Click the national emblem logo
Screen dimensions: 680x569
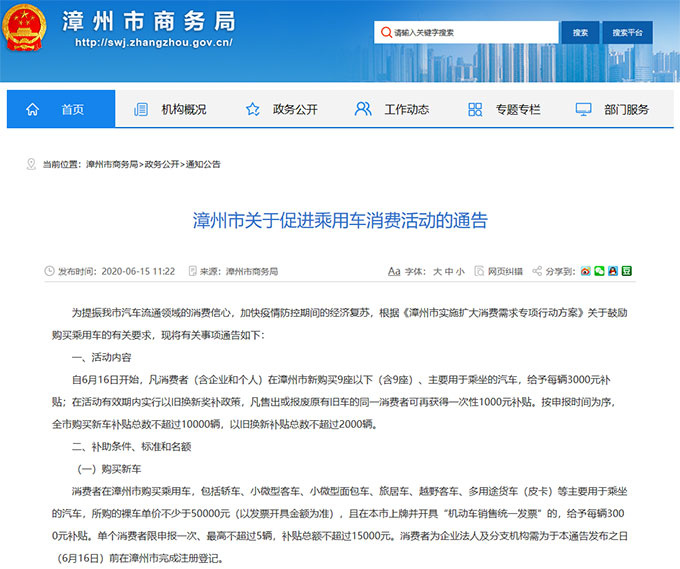24,28
